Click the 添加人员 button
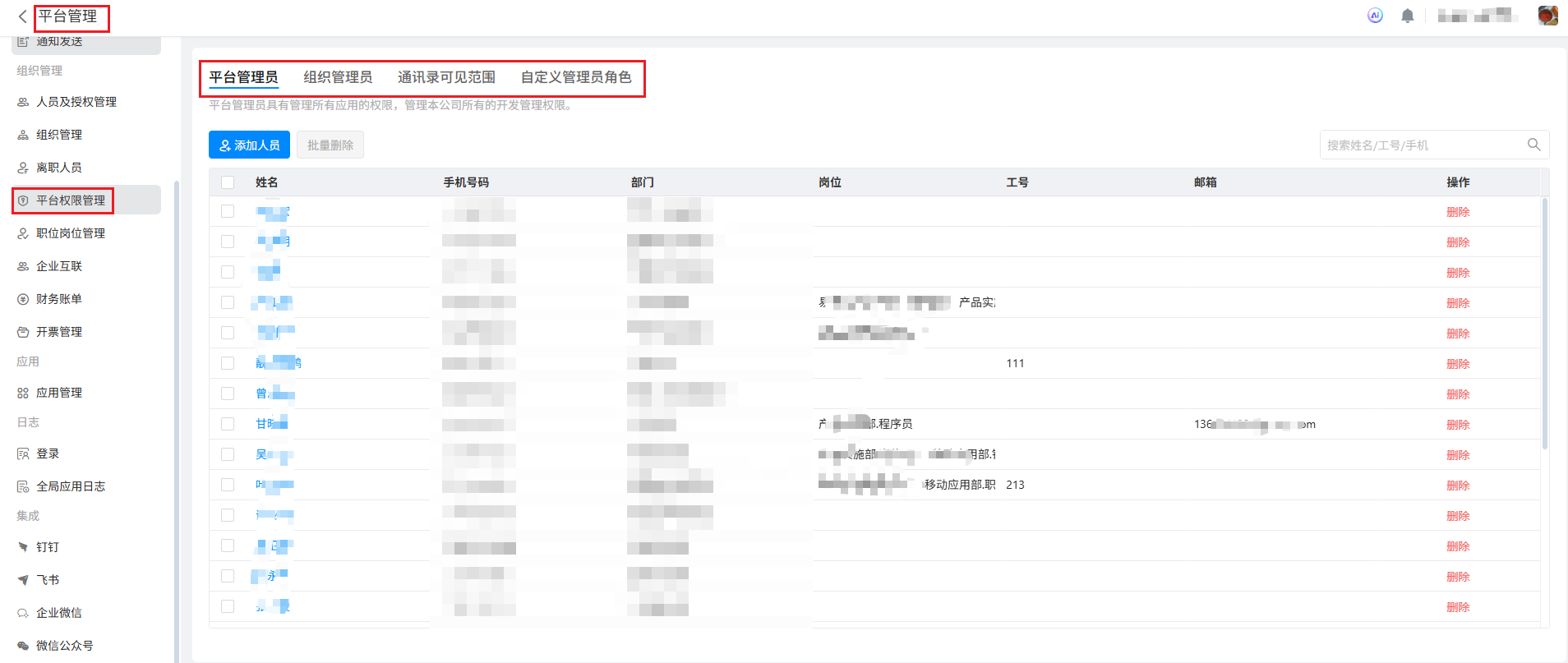Image resolution: width=1568 pixels, height=663 pixels. [249, 145]
